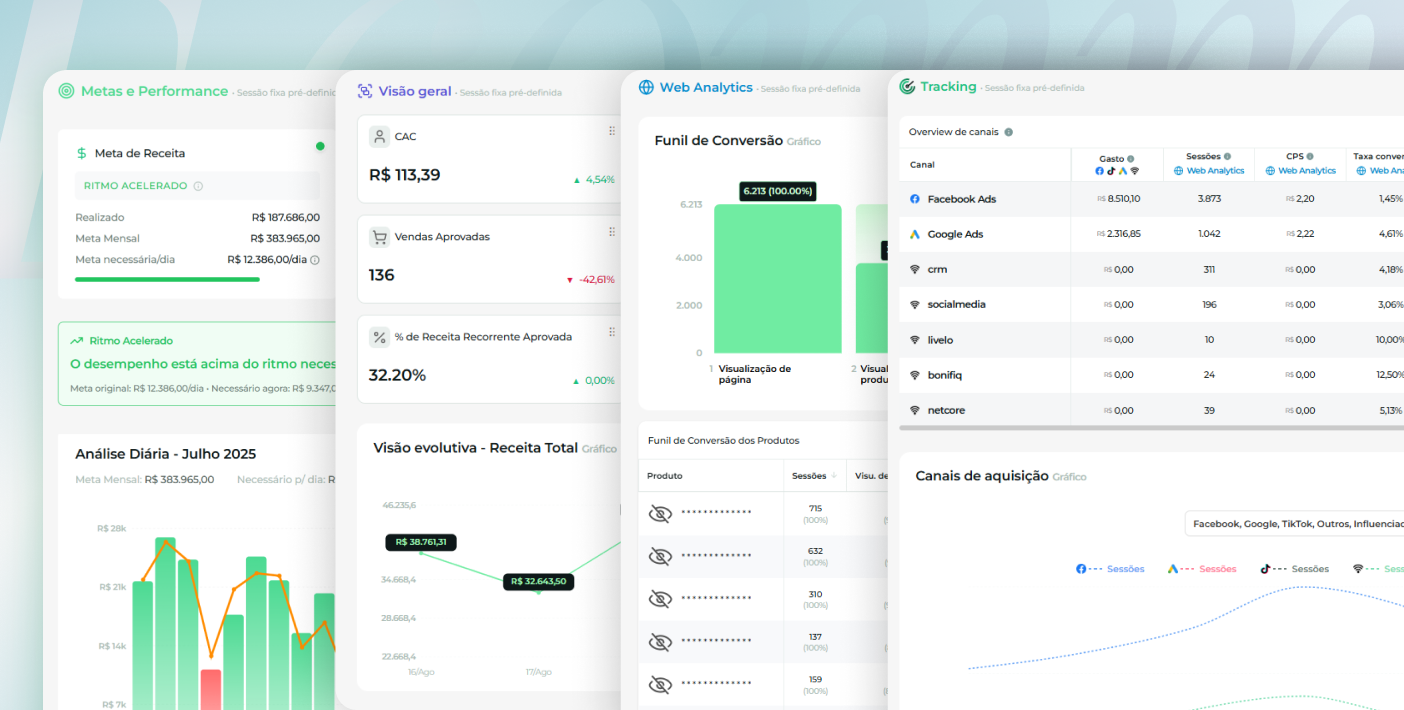The image size is (1404, 710).
Task: Click the Visualização de página funnel label
Action: (755, 374)
